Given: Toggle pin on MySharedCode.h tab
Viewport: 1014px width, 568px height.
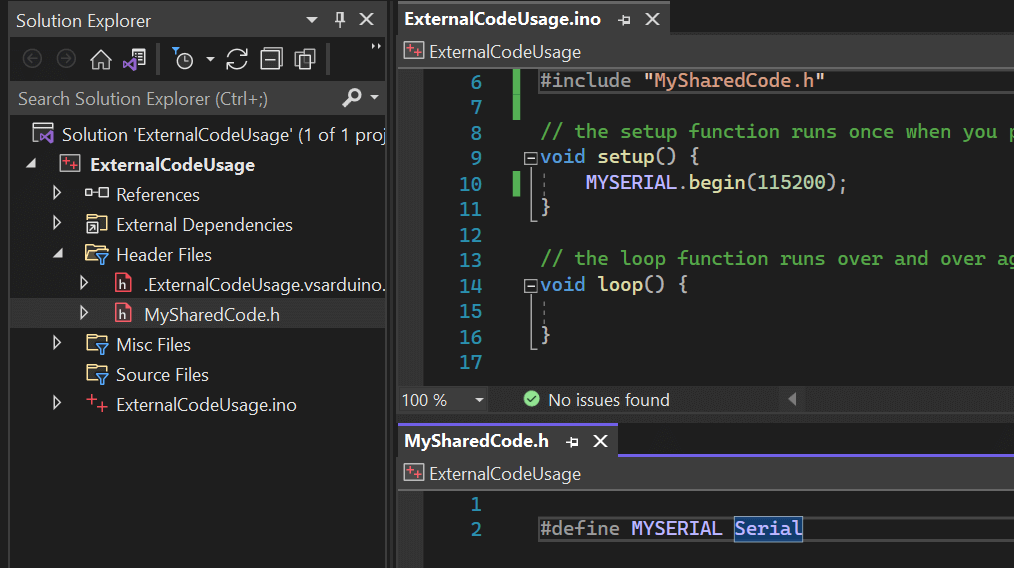Looking at the screenshot, I should coord(572,442).
